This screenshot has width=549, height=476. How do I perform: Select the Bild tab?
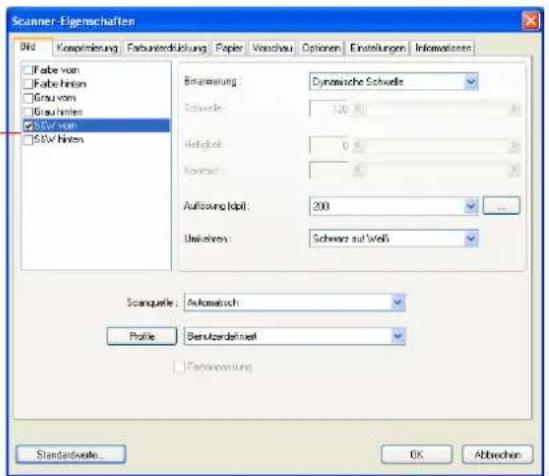[x=32, y=47]
